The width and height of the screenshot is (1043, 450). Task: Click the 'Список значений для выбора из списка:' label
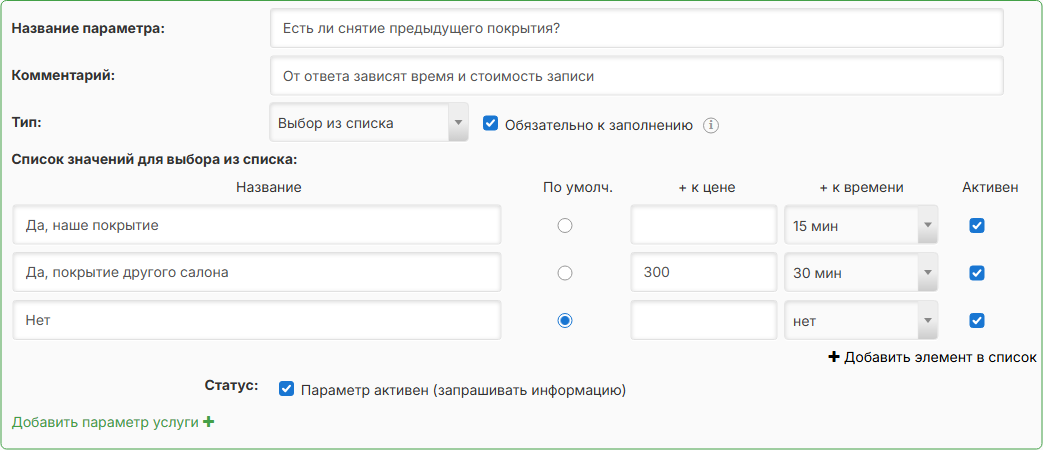click(x=154, y=160)
